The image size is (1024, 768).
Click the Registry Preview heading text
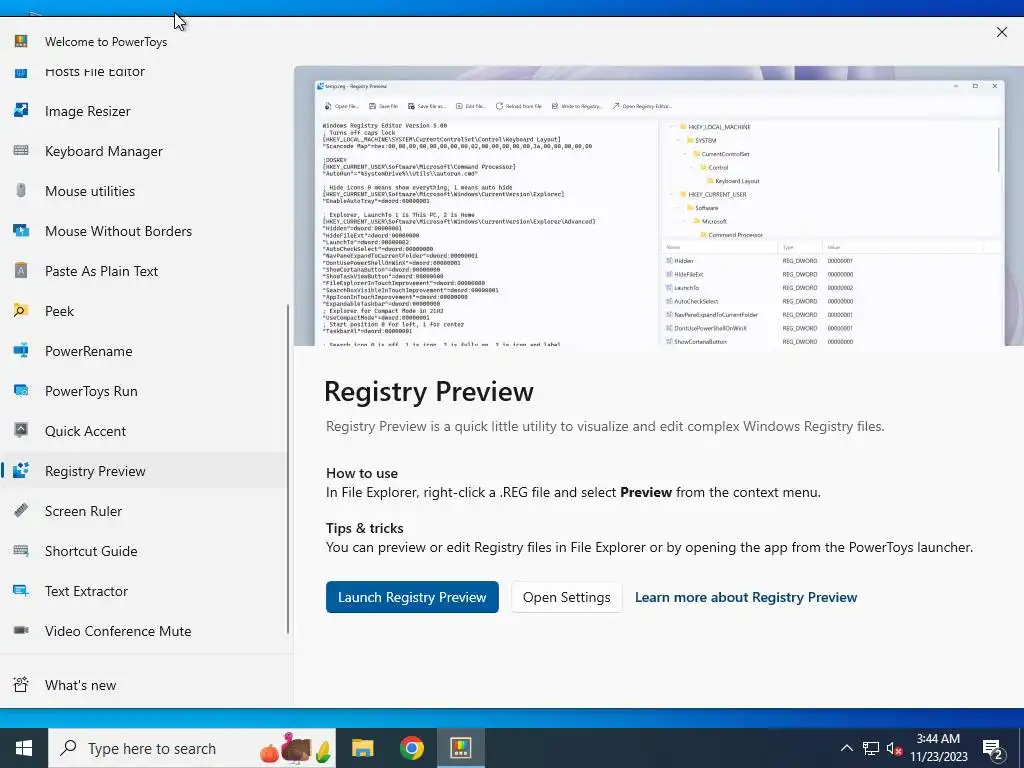click(428, 391)
